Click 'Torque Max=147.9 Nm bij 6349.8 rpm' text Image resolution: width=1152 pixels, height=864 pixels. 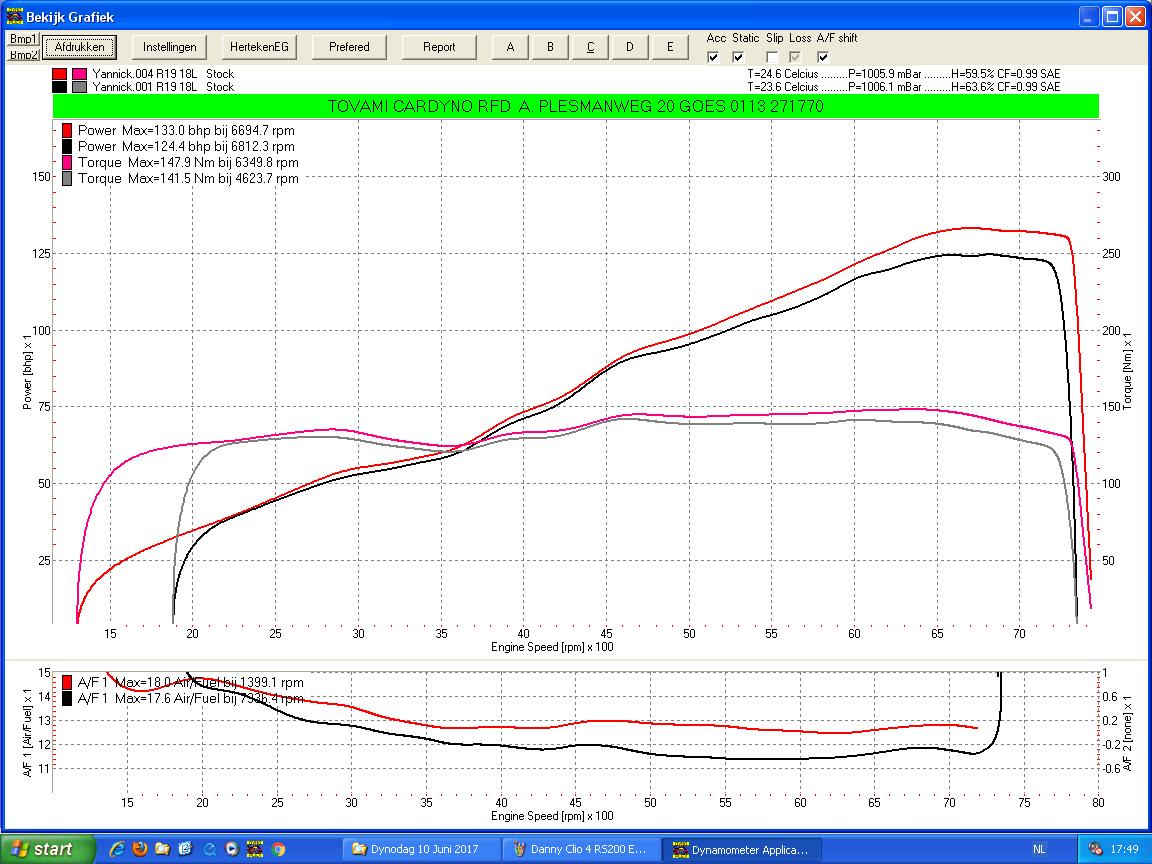[x=188, y=162]
